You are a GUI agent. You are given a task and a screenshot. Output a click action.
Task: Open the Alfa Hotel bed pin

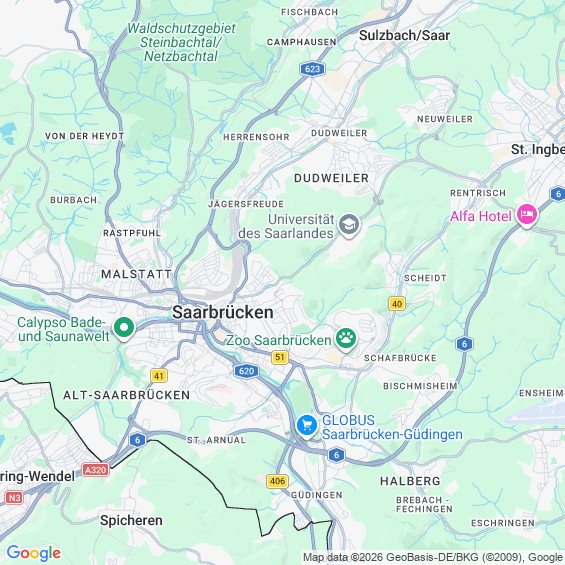[x=527, y=215]
